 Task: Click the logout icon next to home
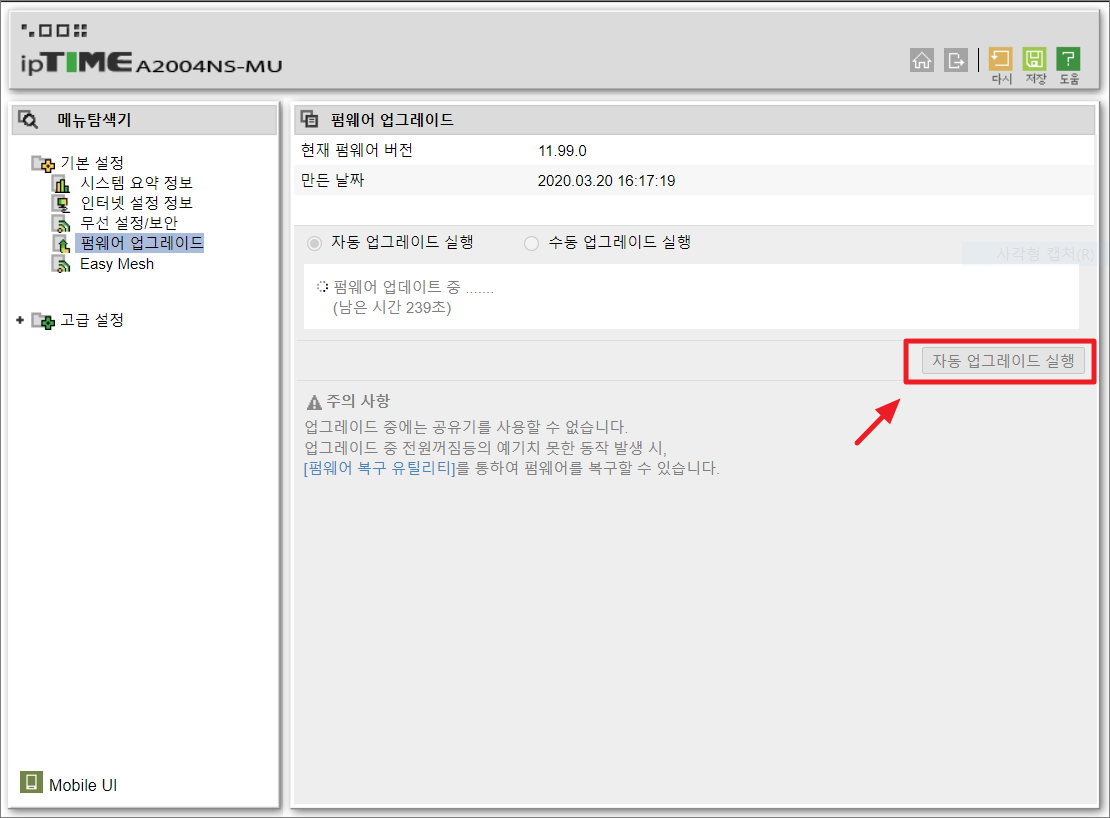pos(955,60)
